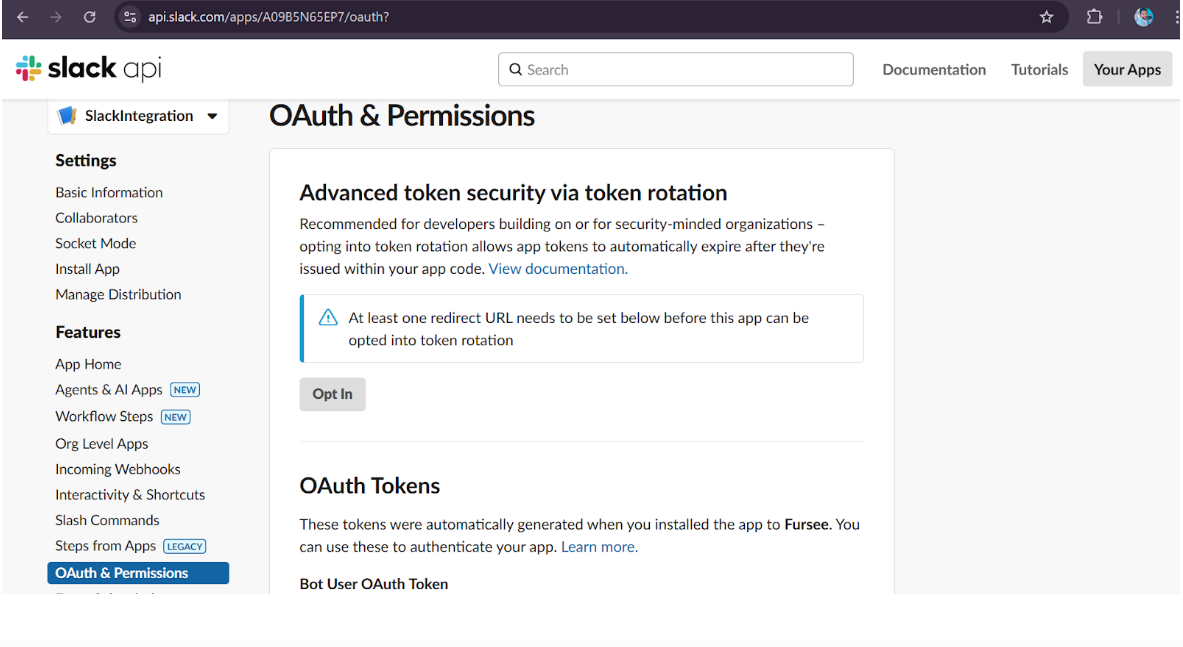Expand the SlackIntegration app dropdown arrow

(x=213, y=116)
